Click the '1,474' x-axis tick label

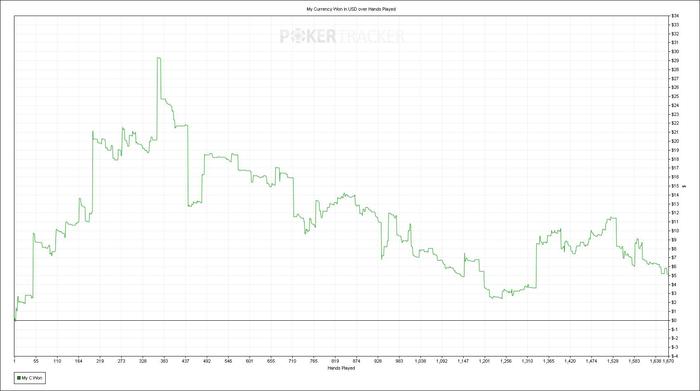click(x=592, y=361)
